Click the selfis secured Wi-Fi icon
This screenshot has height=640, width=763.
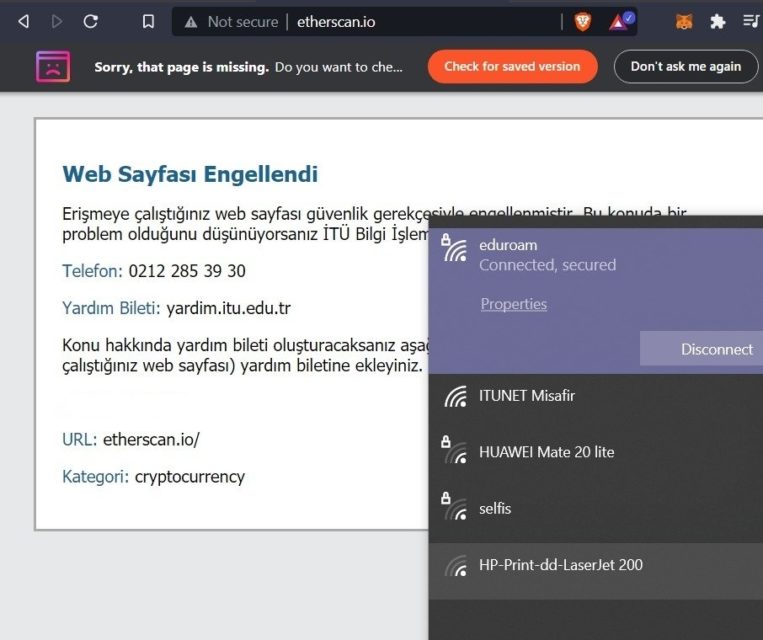tap(454, 506)
